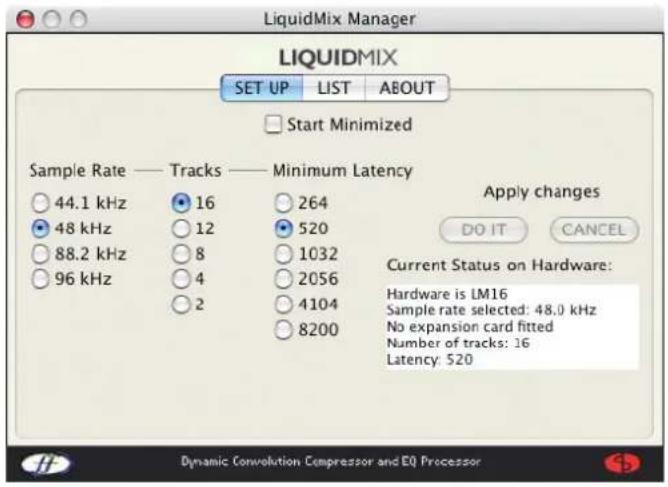Click the Focusrite logo icon in footer

coord(46,463)
